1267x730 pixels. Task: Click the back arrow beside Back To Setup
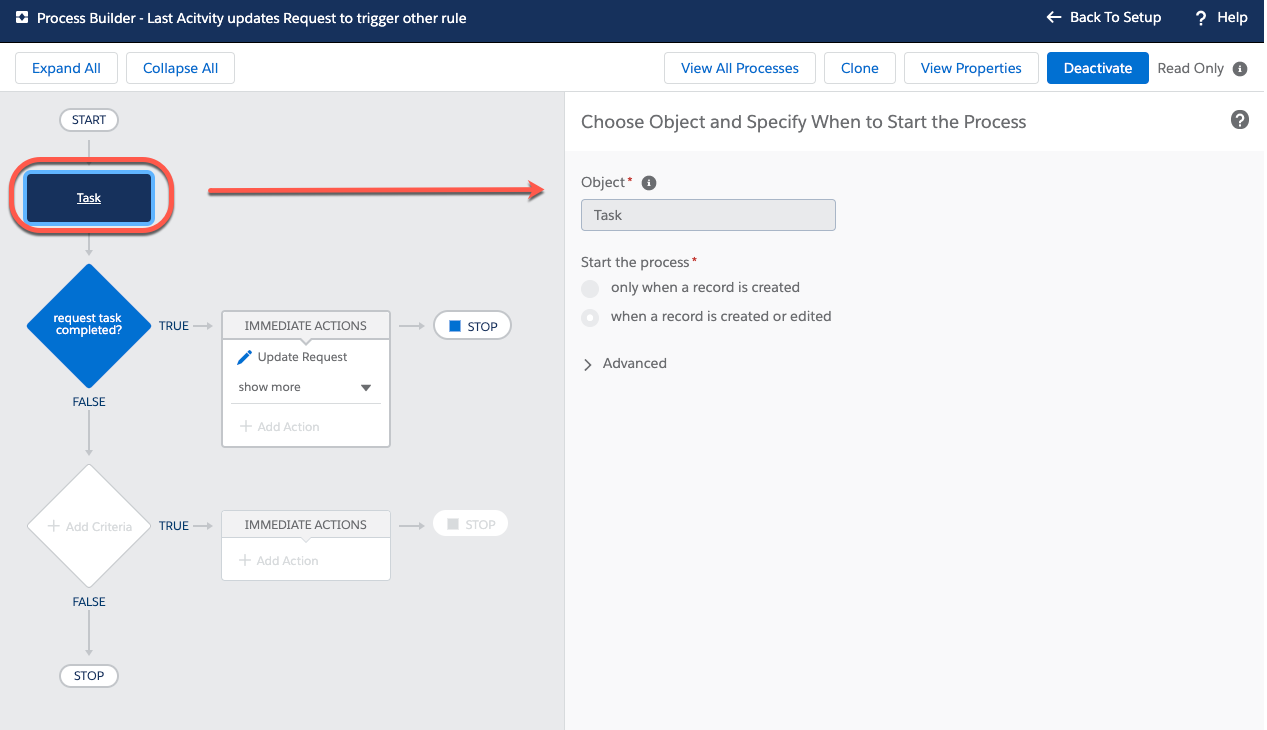click(1053, 17)
